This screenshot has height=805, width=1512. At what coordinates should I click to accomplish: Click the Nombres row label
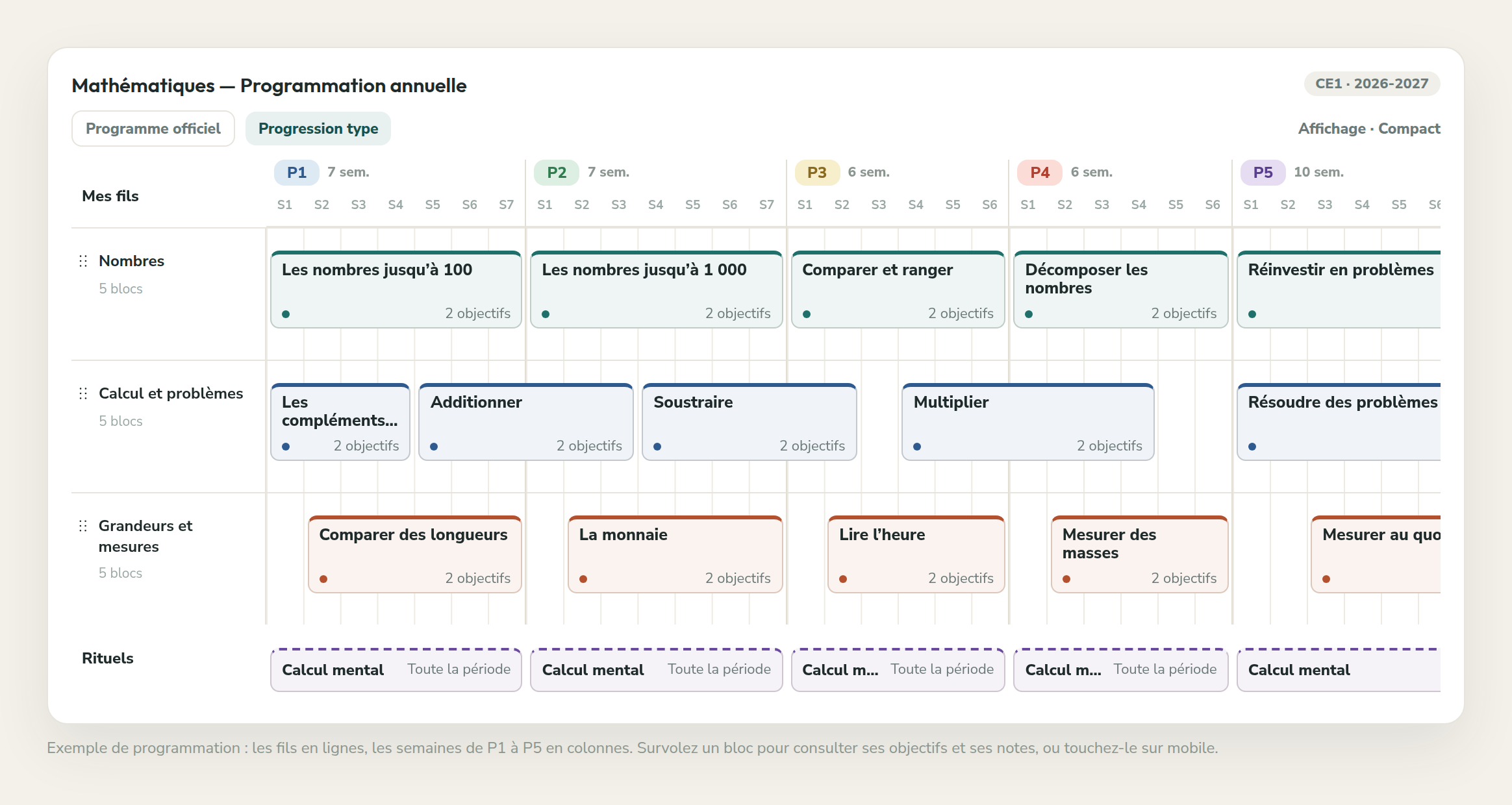point(131,261)
